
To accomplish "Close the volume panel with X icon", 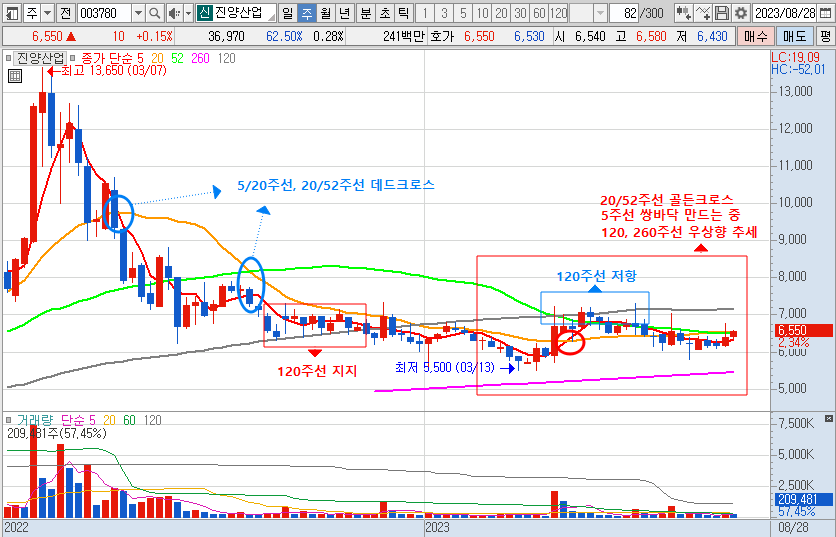I will click(x=829, y=419).
